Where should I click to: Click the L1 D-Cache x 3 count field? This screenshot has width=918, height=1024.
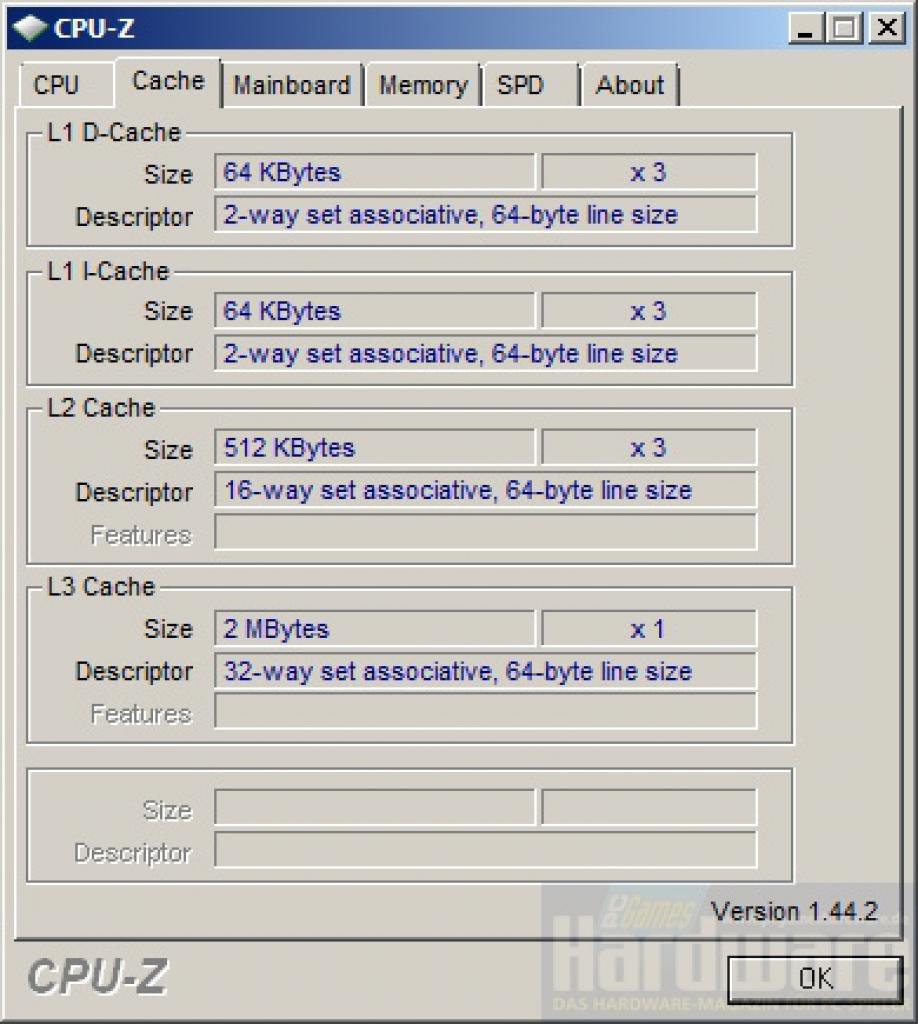coord(648,172)
